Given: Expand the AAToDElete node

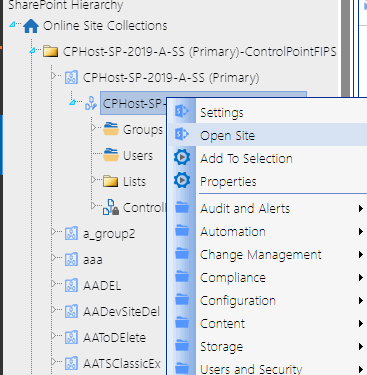Looking at the screenshot, I should (53, 336).
